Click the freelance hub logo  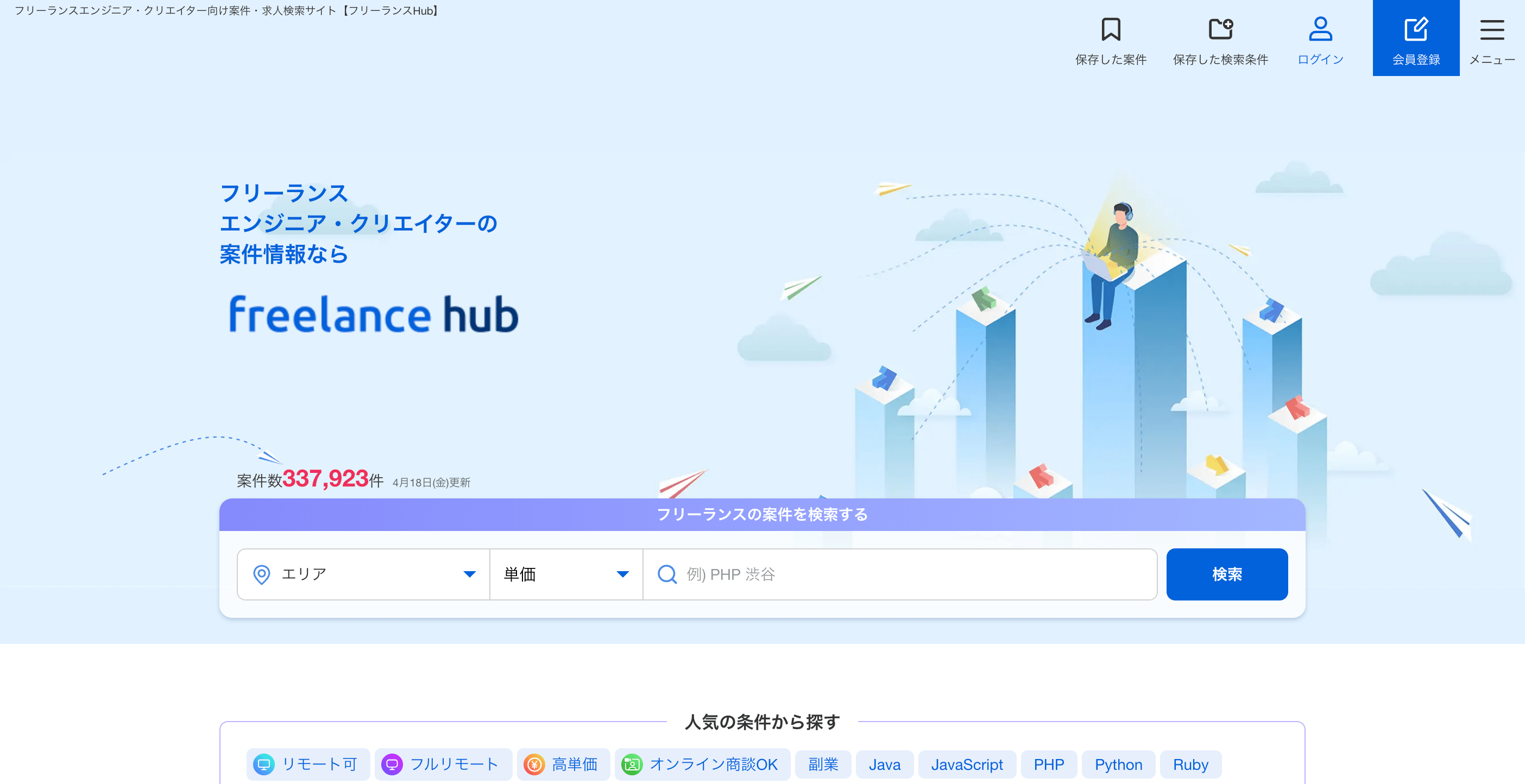(373, 314)
